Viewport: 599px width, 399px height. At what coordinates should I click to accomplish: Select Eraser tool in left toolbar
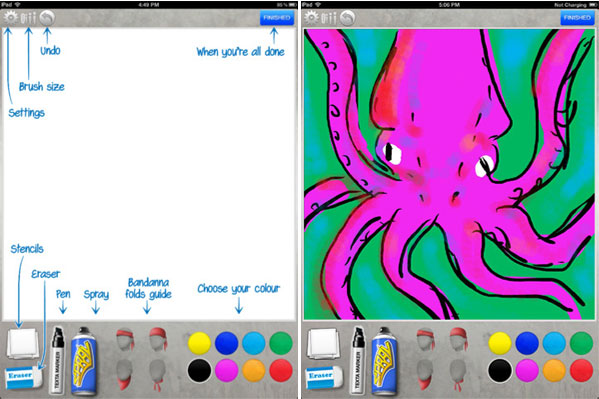(x=24, y=377)
